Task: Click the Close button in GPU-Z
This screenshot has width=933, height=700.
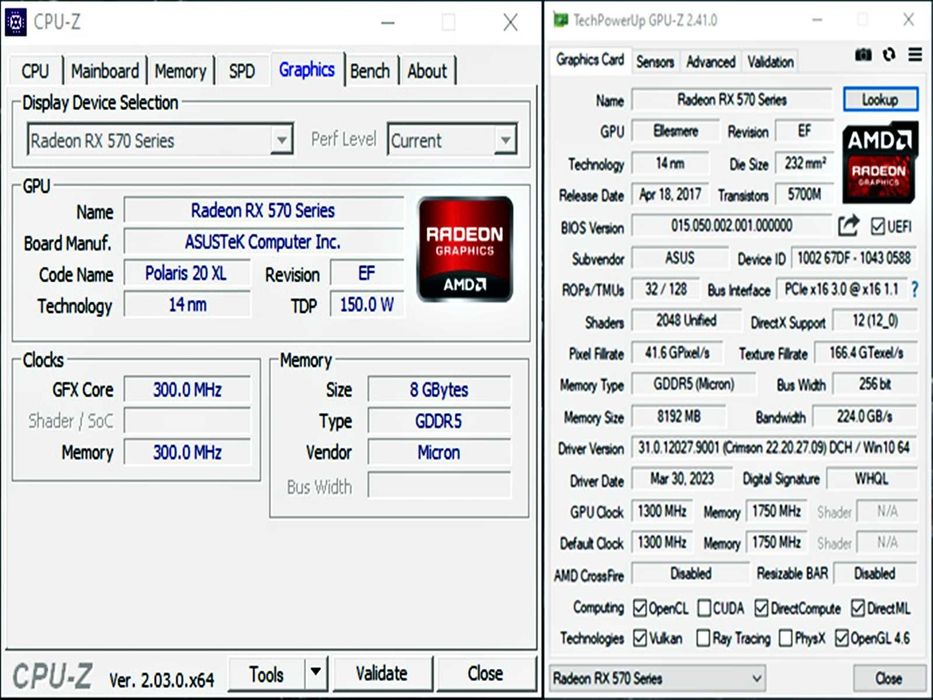Action: pyautogui.click(x=888, y=678)
